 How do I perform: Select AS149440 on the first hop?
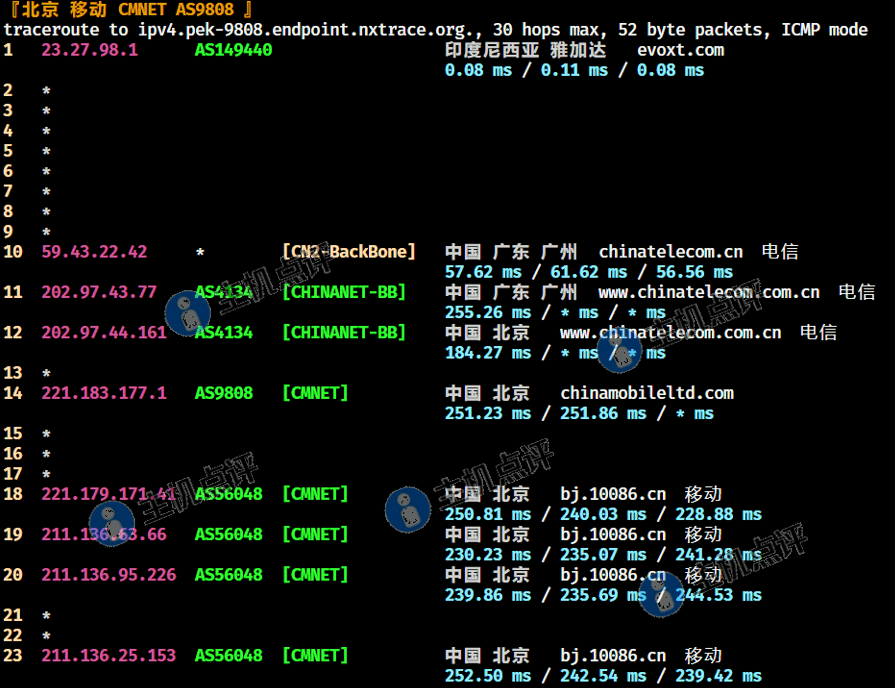233,50
